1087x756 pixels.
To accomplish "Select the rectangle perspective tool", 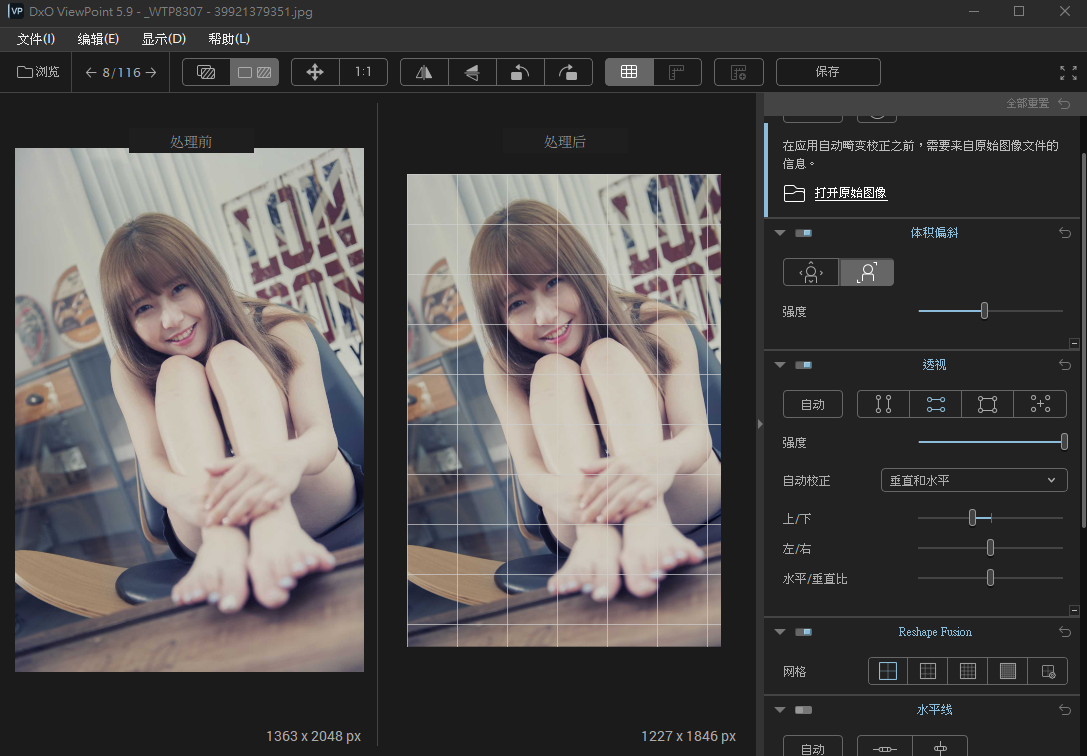I will 987,404.
